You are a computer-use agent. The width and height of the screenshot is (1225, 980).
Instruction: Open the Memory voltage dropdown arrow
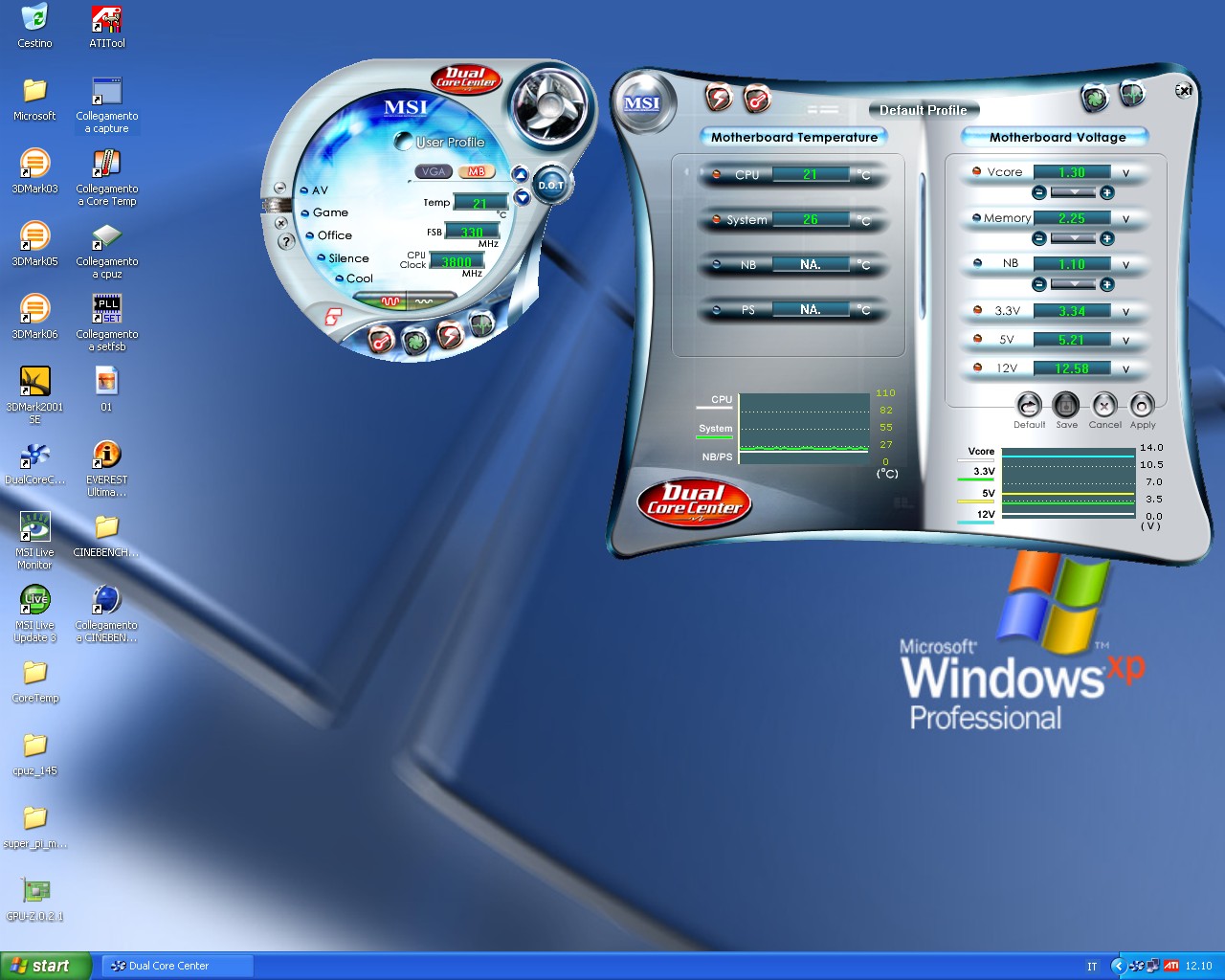pos(1075,237)
